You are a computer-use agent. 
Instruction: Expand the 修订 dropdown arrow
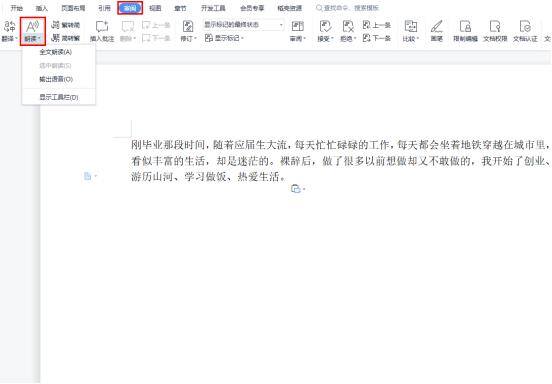pyautogui.click(x=195, y=39)
